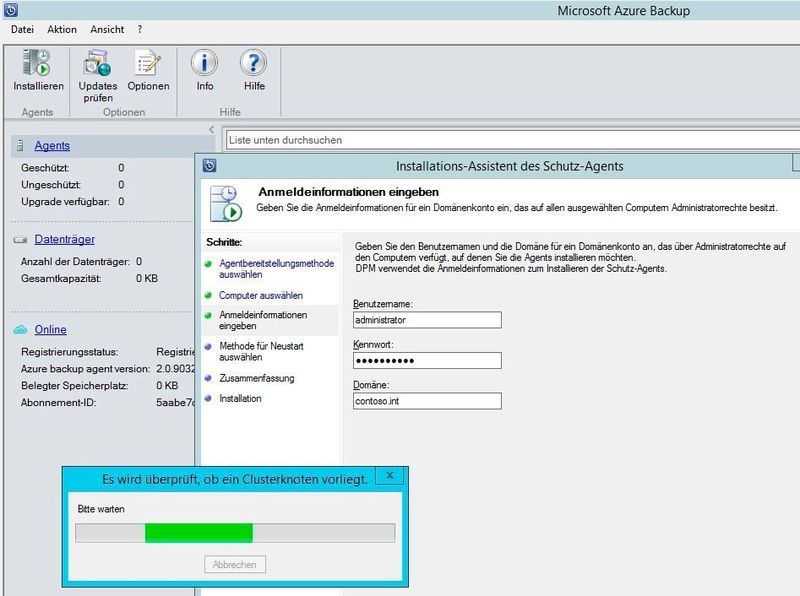Select step Installation
This screenshot has width=800, height=596.
pos(240,399)
